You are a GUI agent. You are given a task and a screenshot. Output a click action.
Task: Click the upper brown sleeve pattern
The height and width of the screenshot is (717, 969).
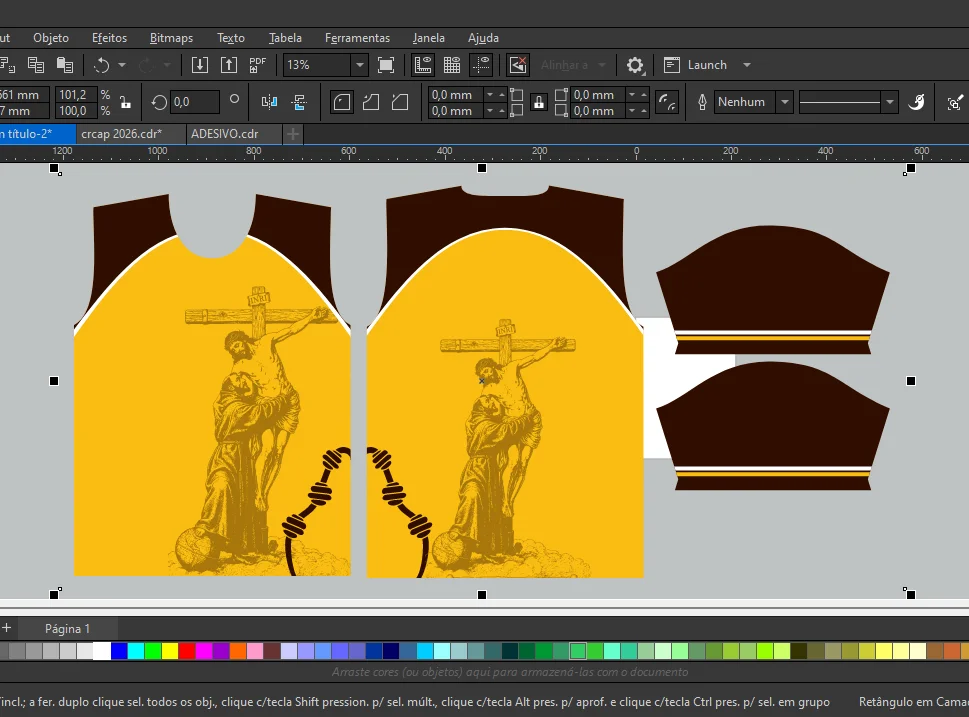tap(772, 289)
